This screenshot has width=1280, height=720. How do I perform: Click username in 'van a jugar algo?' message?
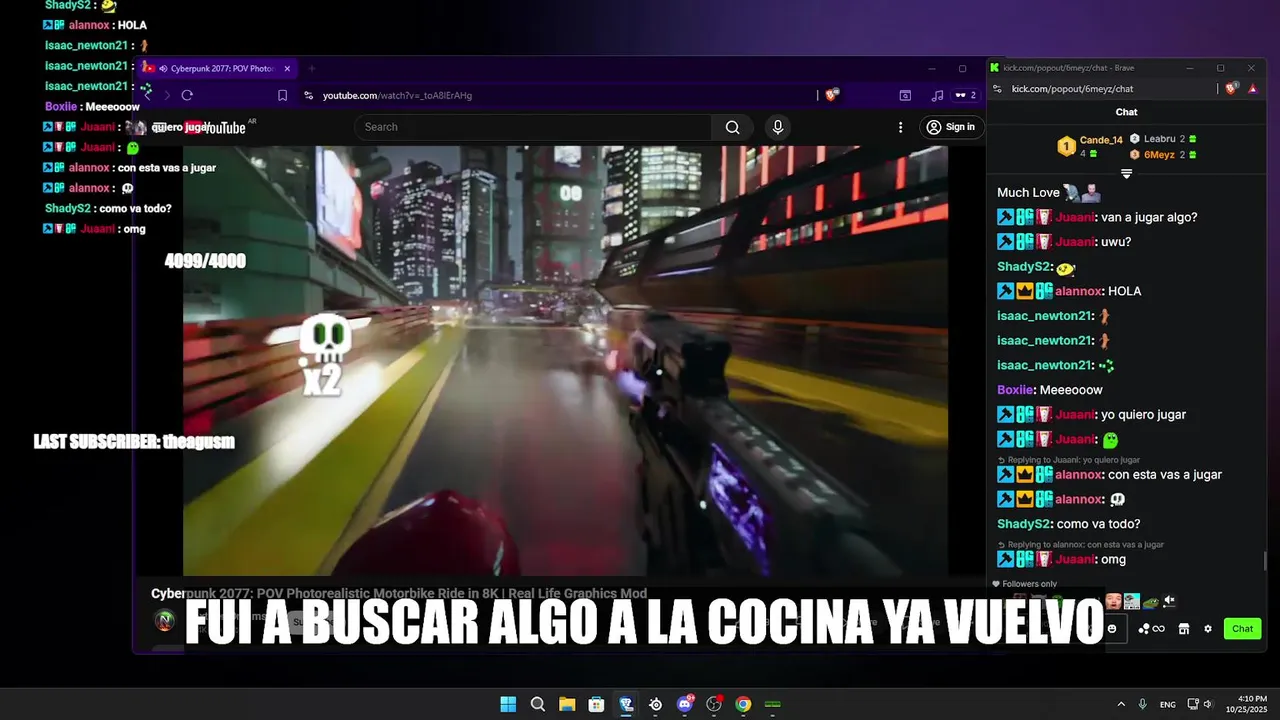tap(1075, 217)
